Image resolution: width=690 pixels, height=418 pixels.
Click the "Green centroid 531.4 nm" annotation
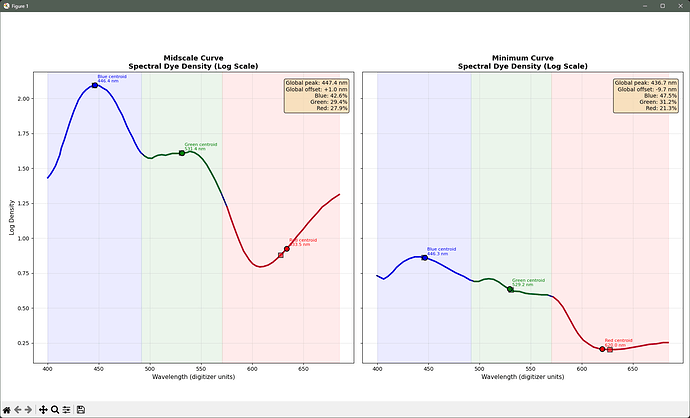(201, 147)
